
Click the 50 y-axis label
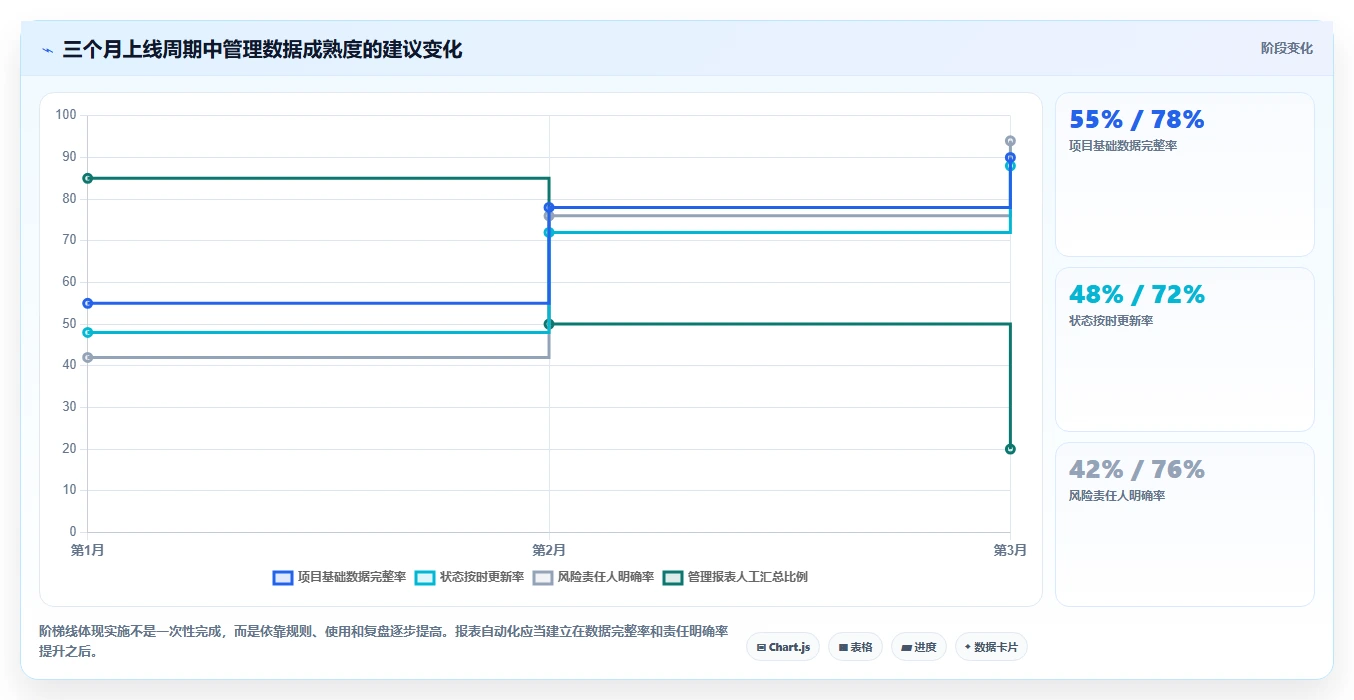(69, 324)
